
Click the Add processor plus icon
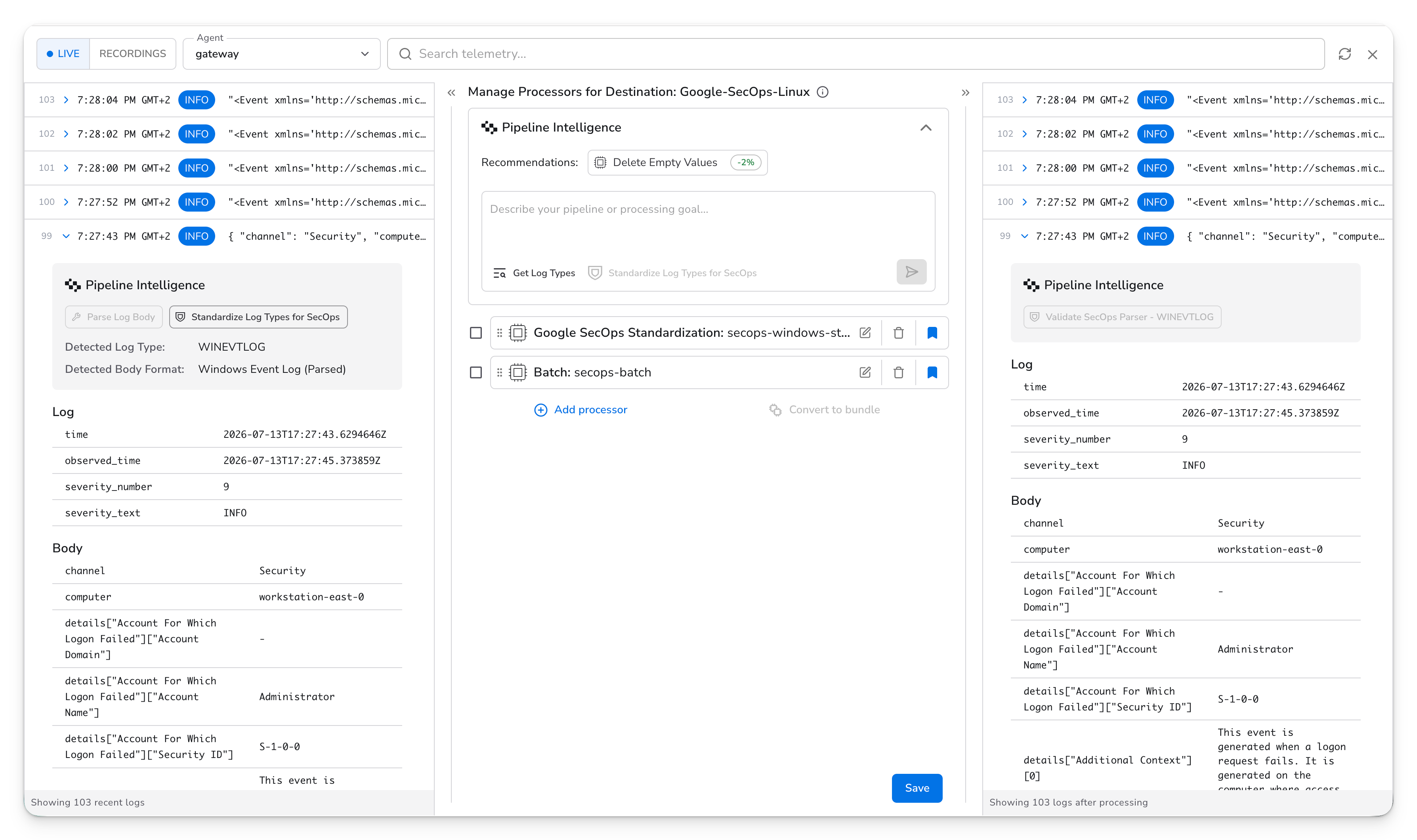(x=540, y=410)
